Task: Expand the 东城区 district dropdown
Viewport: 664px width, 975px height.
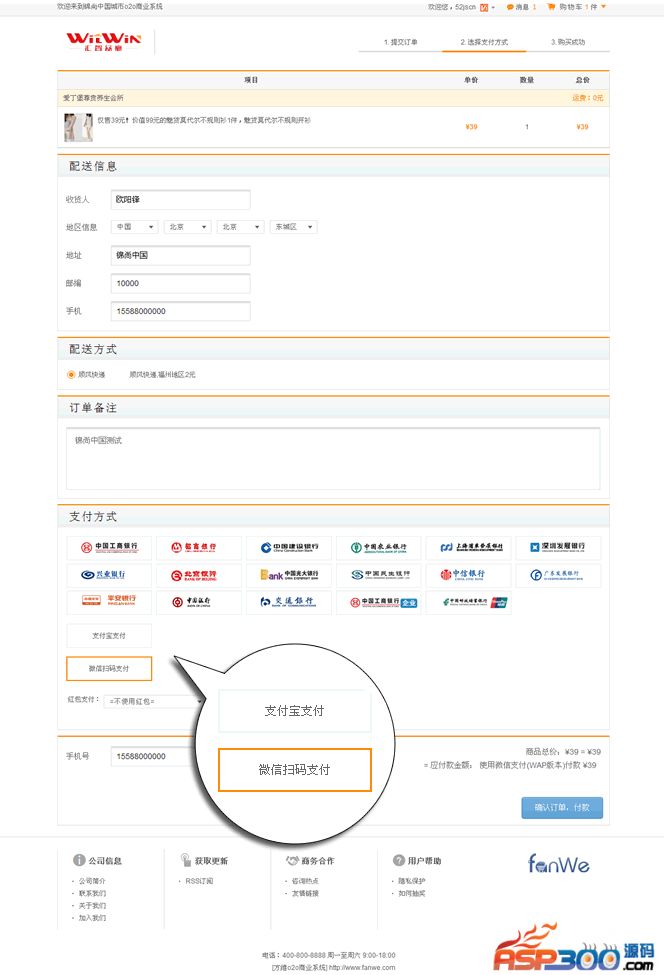Action: [x=293, y=227]
